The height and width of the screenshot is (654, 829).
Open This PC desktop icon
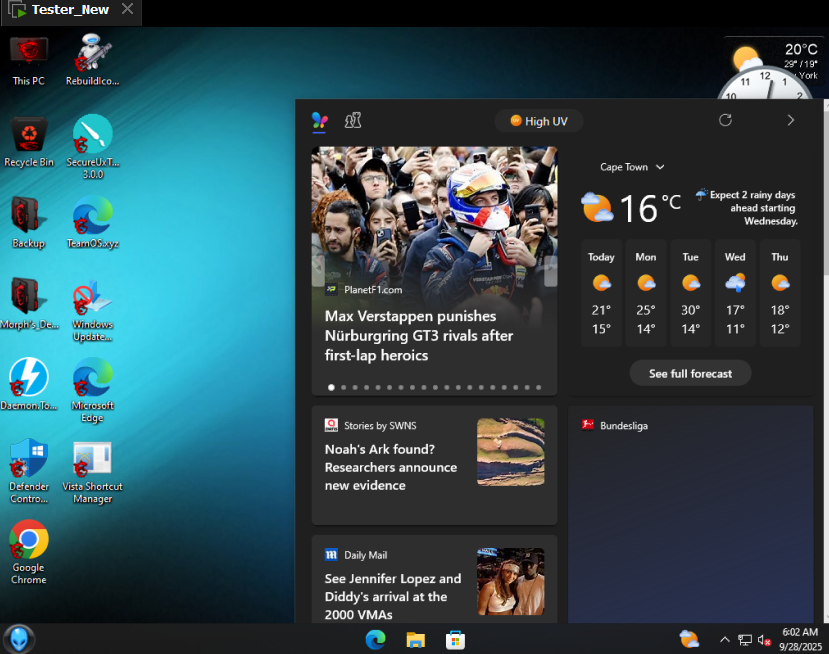click(29, 60)
